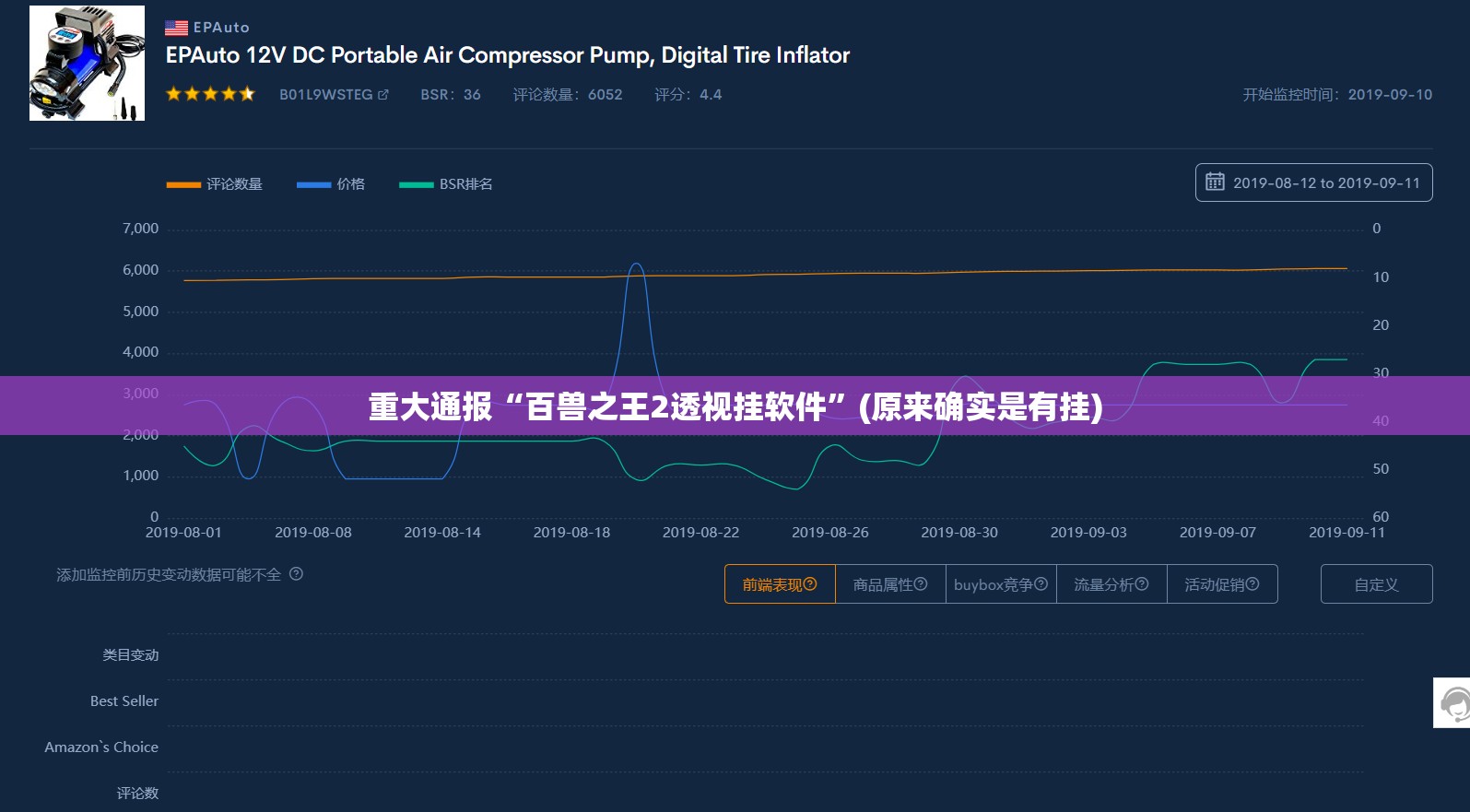
Task: Select the 流量分析 tab
Action: [1111, 584]
